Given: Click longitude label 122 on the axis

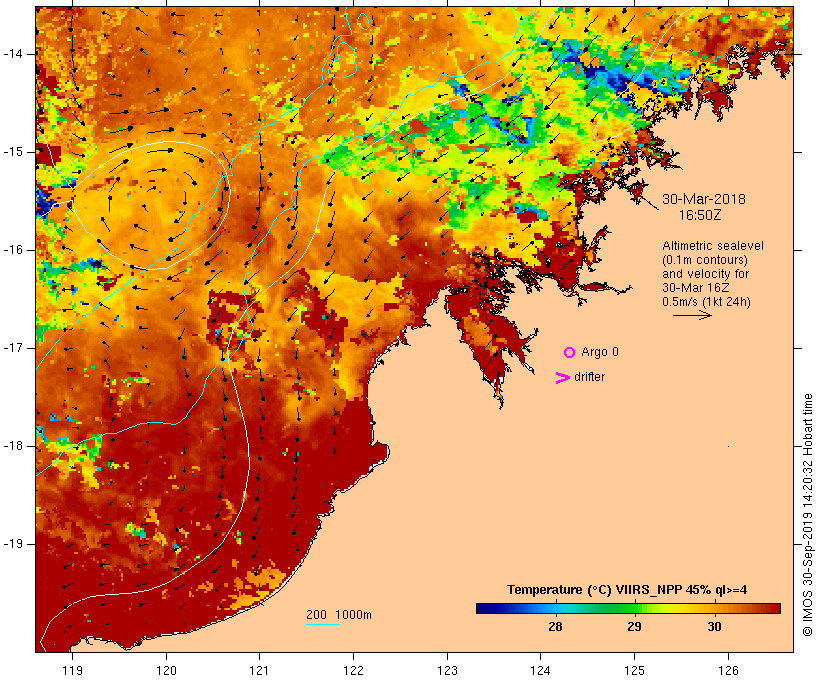Looking at the screenshot, I should (x=354, y=670).
